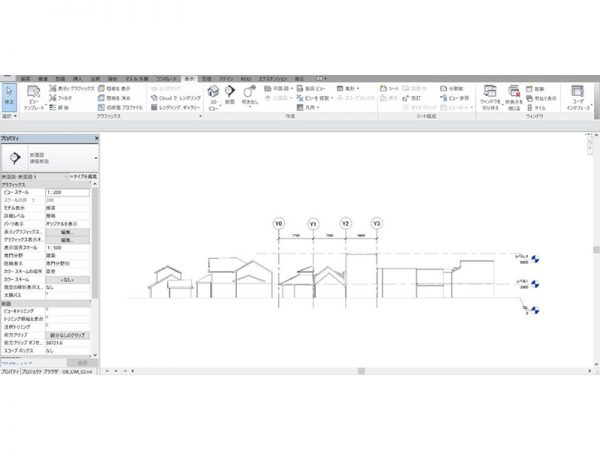Click the vertical scrollbar thumb of drawing area

pyautogui.click(x=596, y=249)
